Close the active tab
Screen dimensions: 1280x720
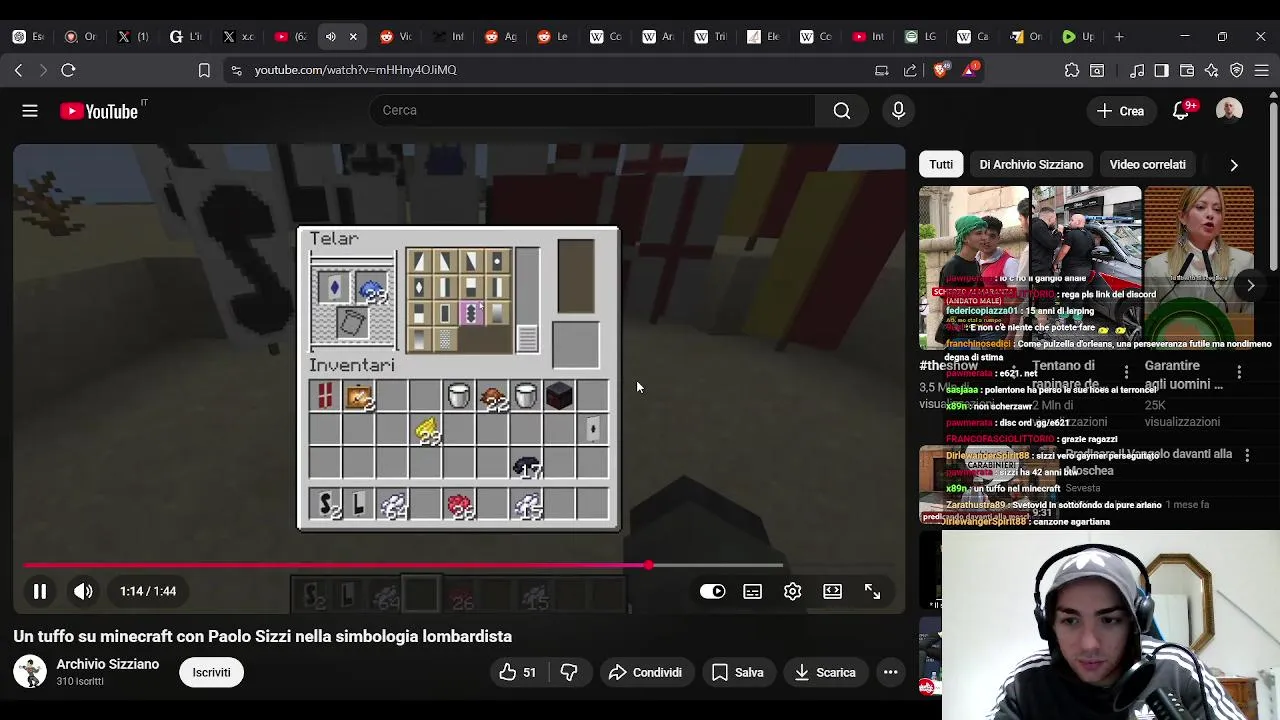point(353,37)
